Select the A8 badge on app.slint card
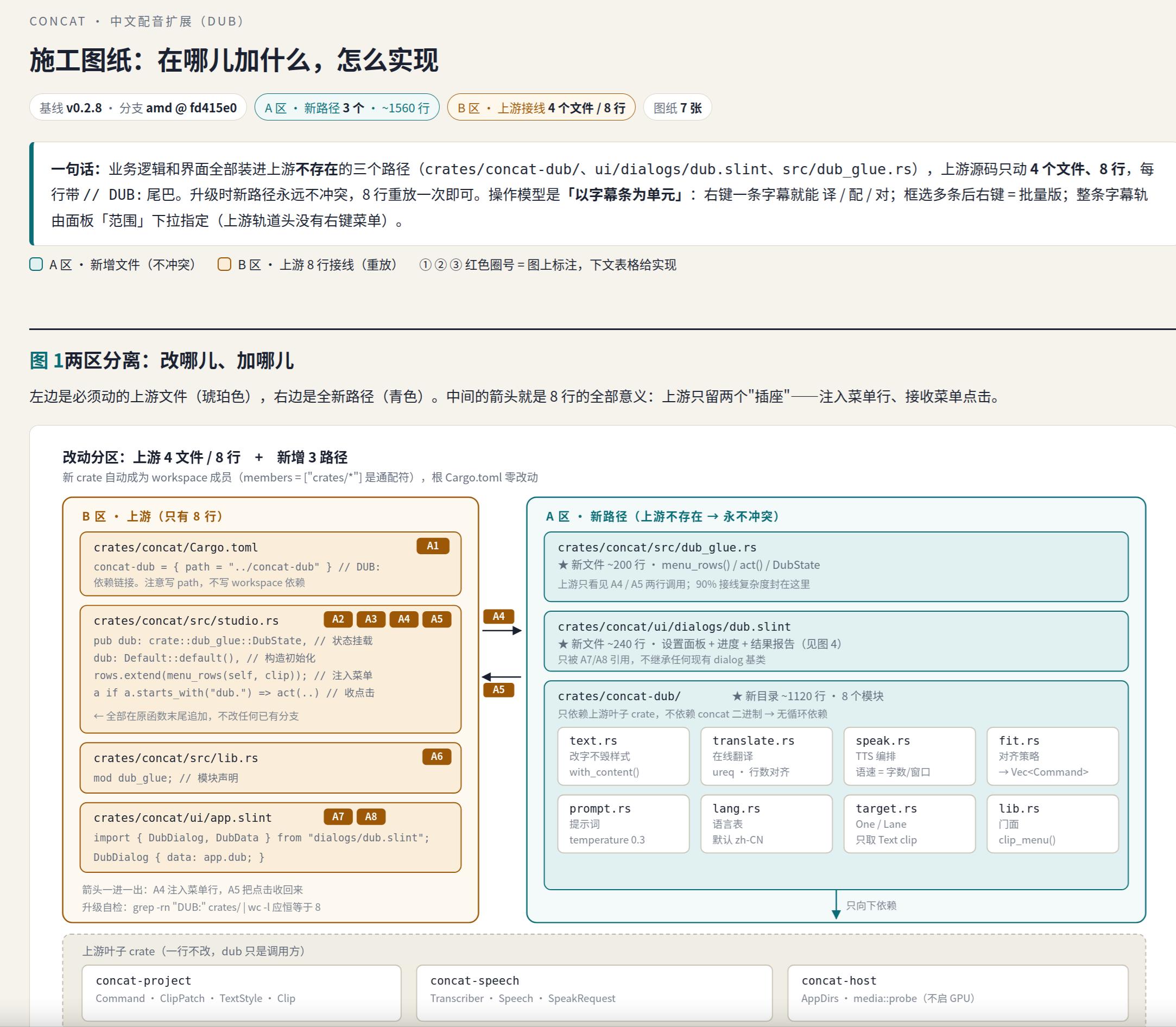This screenshot has width=1176, height=1027. coord(371,817)
